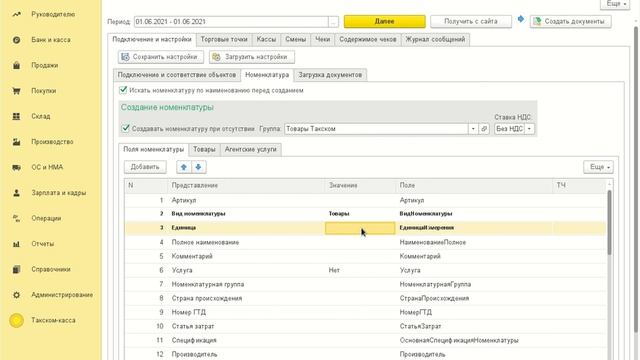Open the Еще menu above the table
This screenshot has width=640, height=360.
point(598,167)
